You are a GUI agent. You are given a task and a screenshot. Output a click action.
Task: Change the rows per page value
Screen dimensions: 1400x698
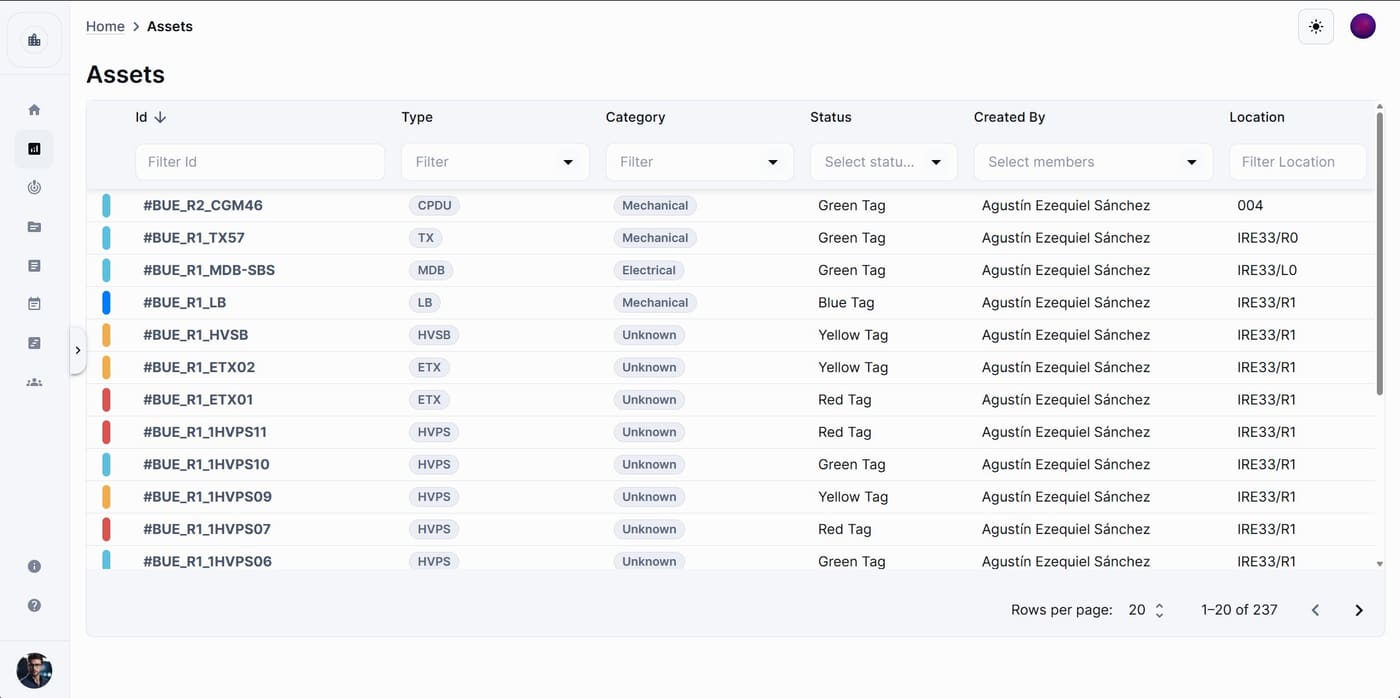click(1146, 610)
